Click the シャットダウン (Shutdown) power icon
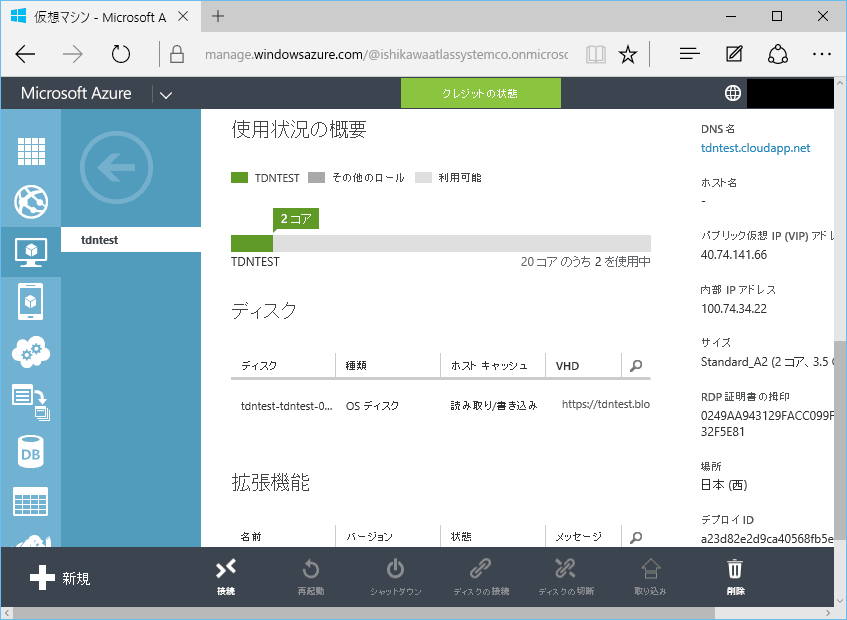Image resolution: width=847 pixels, height=620 pixels. pos(395,569)
